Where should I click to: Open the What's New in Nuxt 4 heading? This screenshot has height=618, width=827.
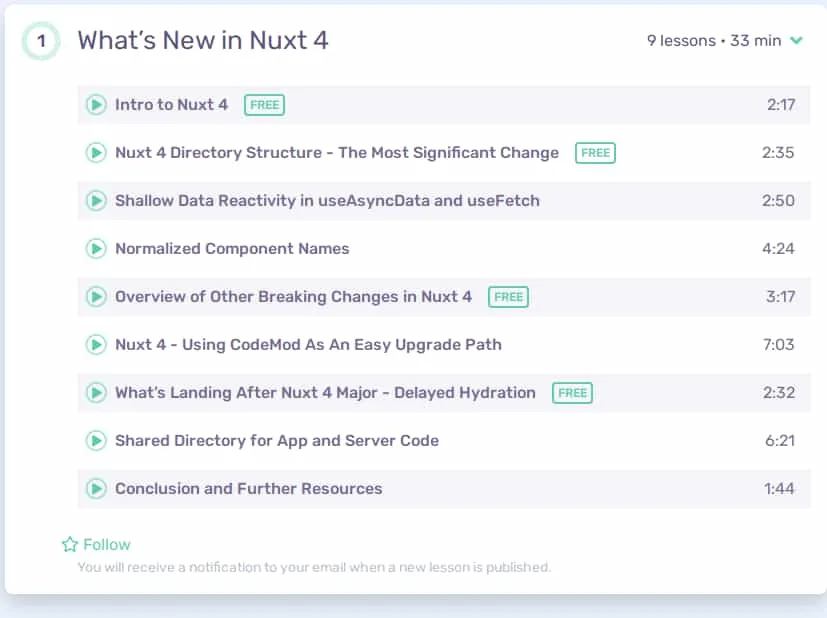pos(203,41)
